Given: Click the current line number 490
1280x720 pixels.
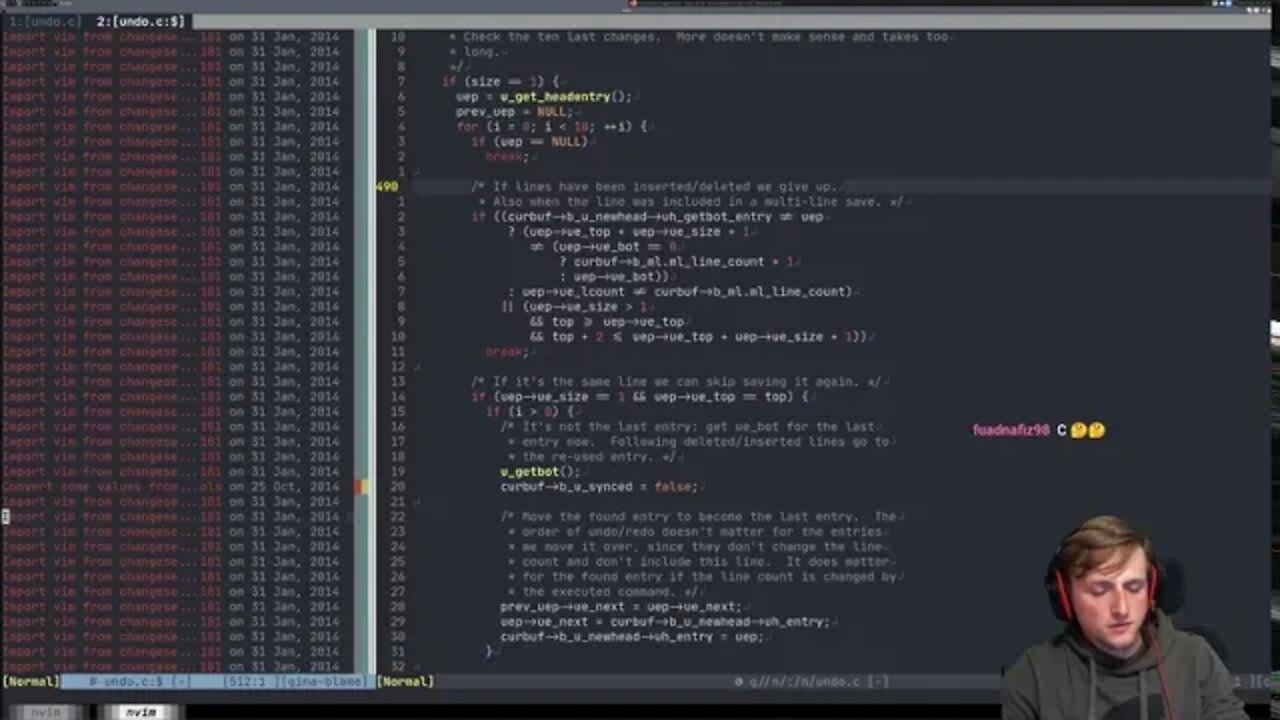Looking at the screenshot, I should 387,186.
